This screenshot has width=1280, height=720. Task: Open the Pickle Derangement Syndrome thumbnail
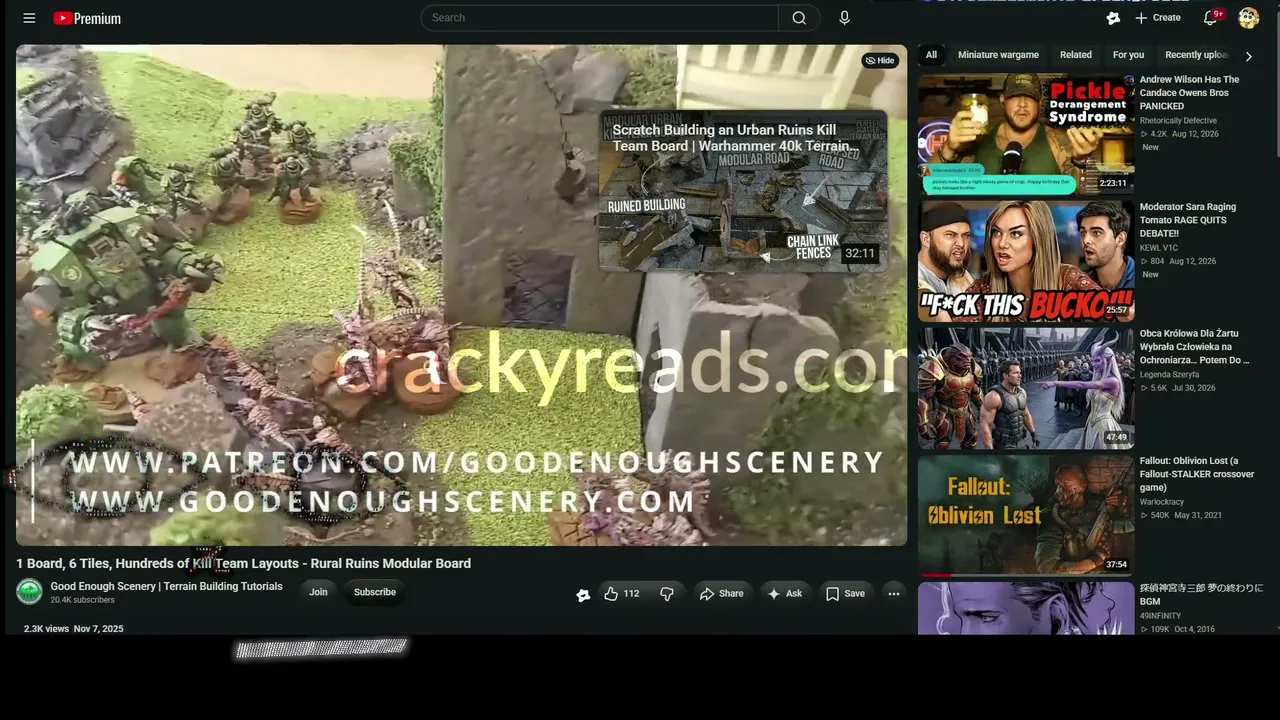1026,134
